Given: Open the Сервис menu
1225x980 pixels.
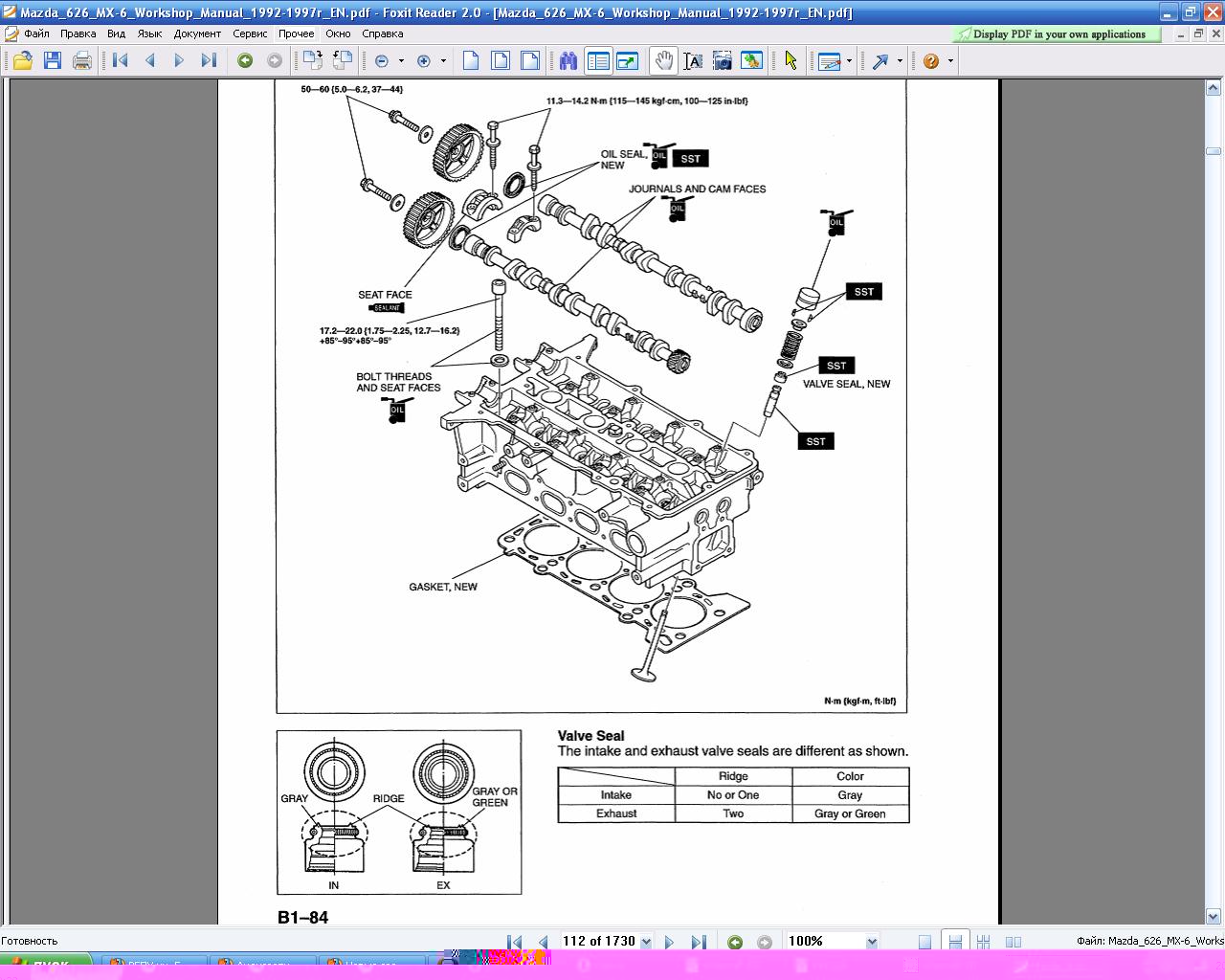Looking at the screenshot, I should click(250, 33).
